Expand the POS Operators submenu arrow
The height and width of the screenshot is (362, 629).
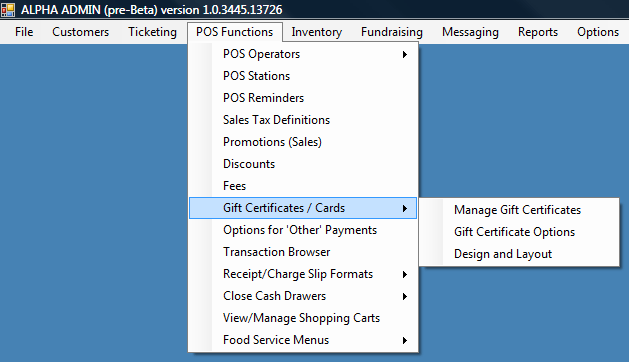(x=405, y=54)
